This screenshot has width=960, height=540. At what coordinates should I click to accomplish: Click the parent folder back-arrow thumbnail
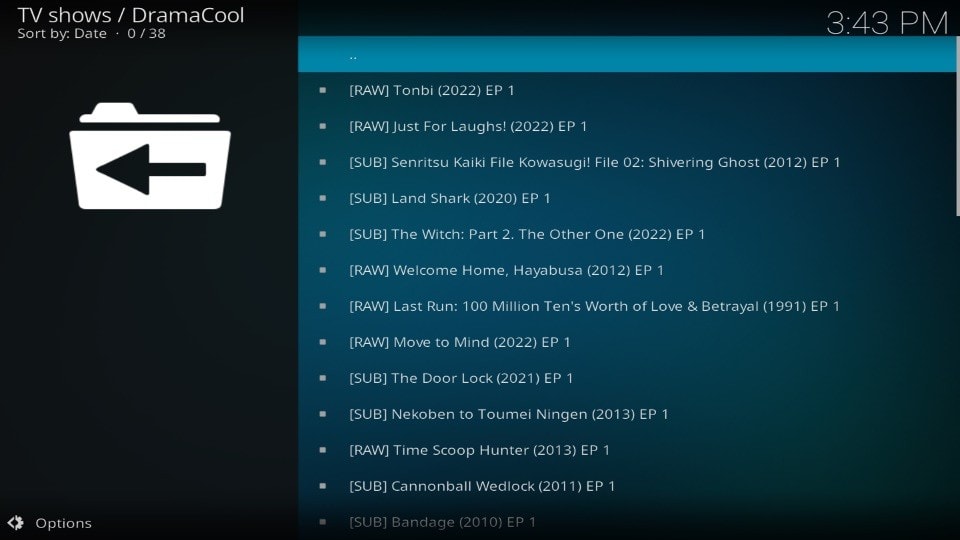150,156
